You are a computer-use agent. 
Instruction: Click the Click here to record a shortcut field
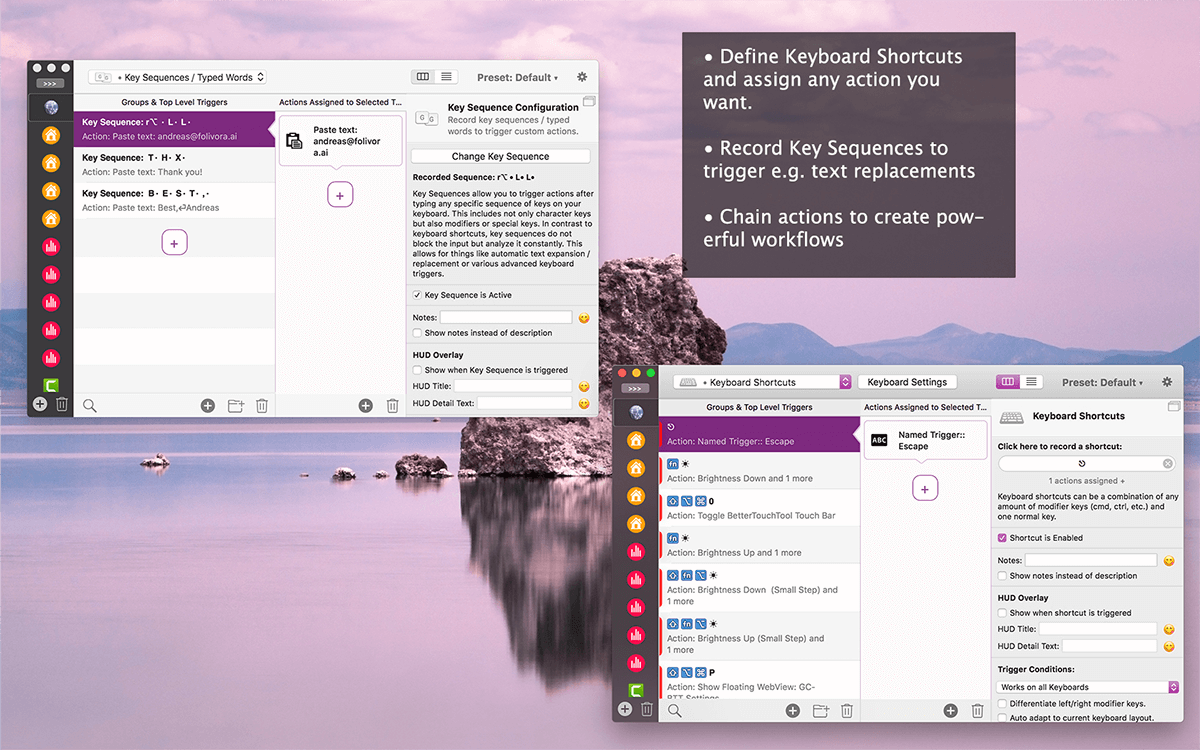tap(1080, 463)
